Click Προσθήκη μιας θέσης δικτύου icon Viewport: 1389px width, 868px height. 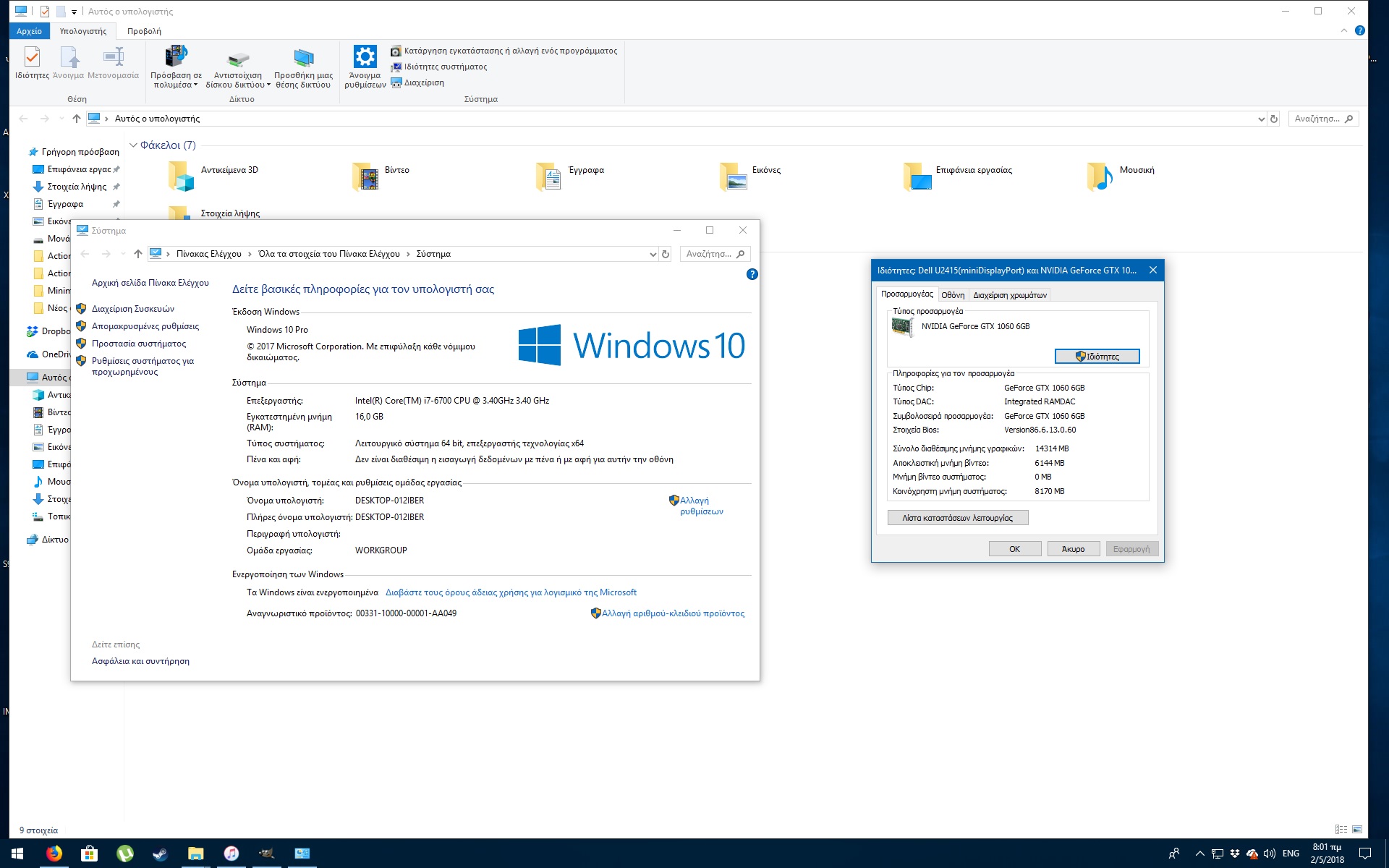(303, 67)
